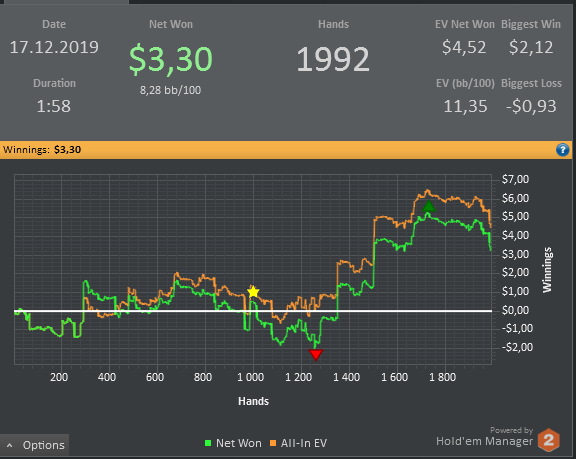The height and width of the screenshot is (459, 576).
Task: Click the $0,00 y-axis label
Action: [x=515, y=310]
